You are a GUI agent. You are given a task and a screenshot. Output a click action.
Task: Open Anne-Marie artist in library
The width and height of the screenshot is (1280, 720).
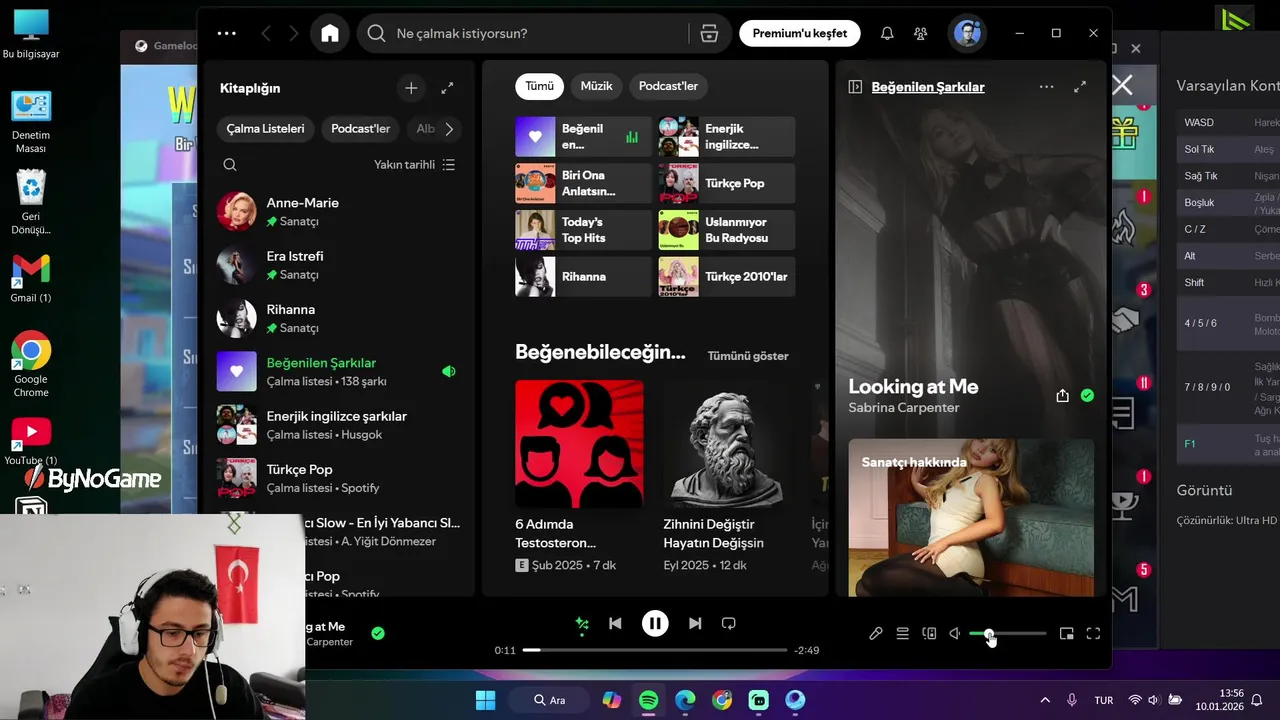pos(338,211)
